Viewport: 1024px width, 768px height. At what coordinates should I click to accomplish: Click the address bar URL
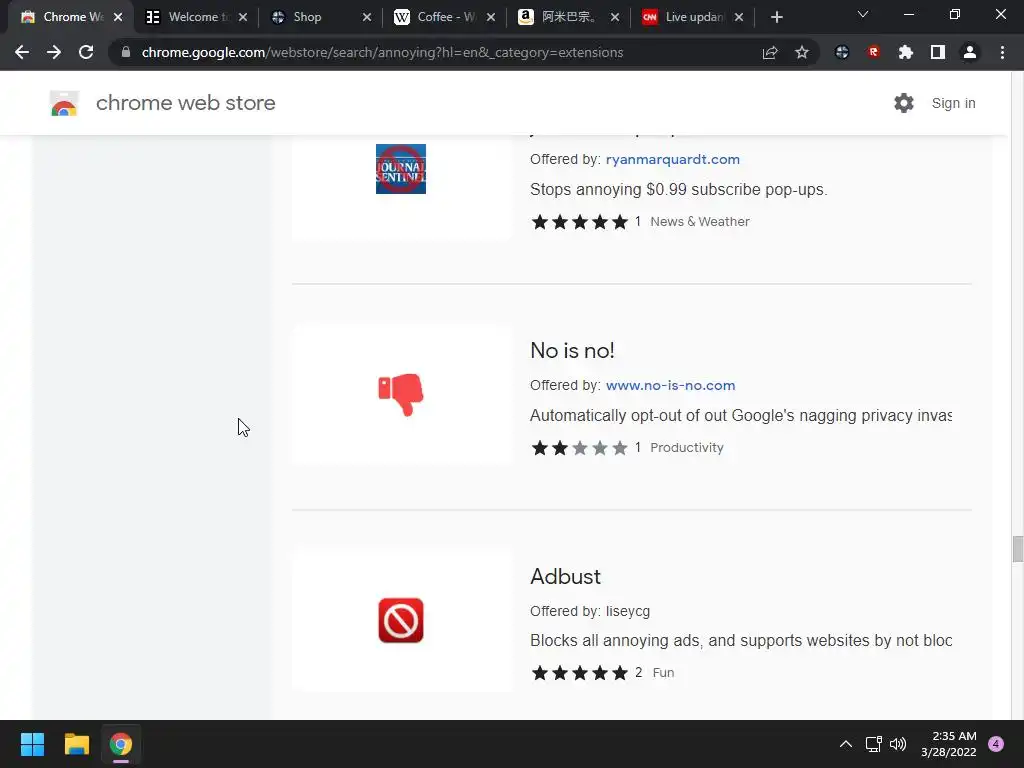pyautogui.click(x=382, y=52)
